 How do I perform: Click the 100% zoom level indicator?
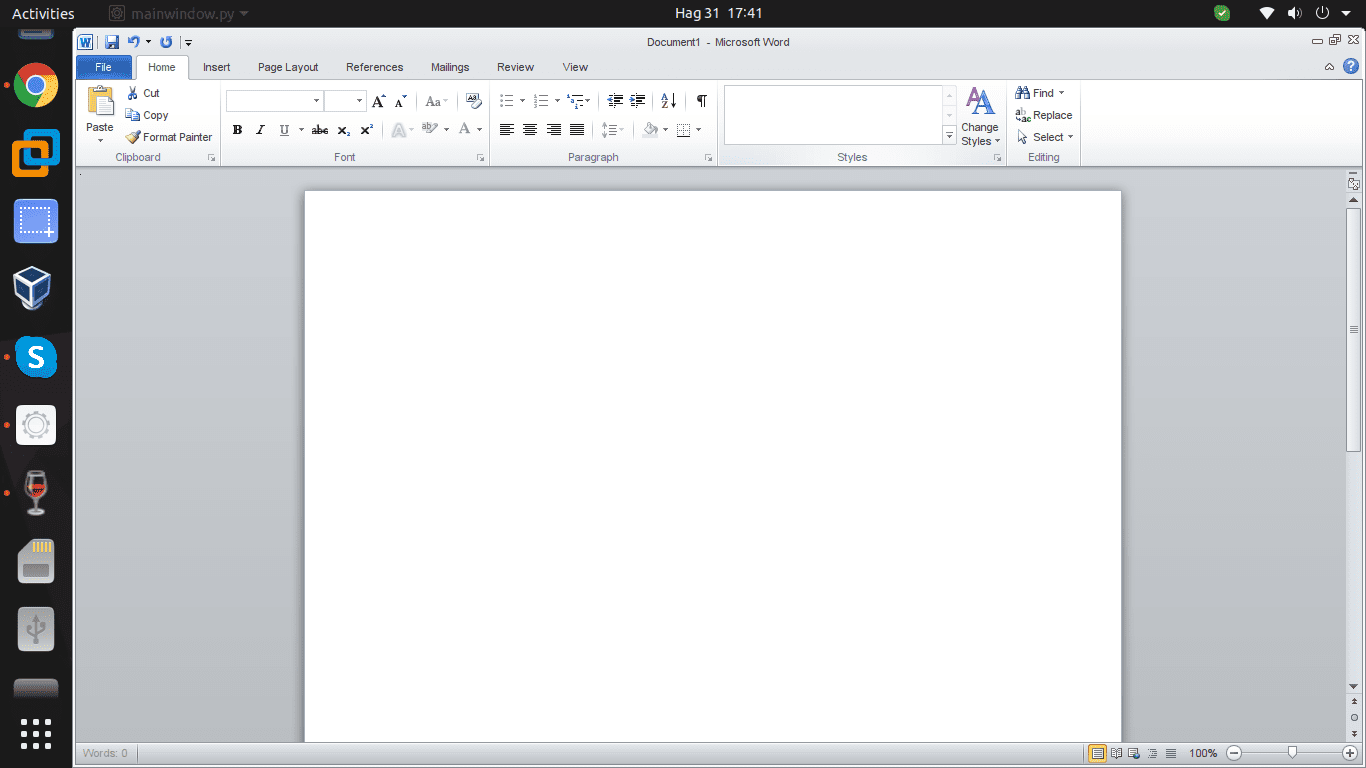[1203, 753]
